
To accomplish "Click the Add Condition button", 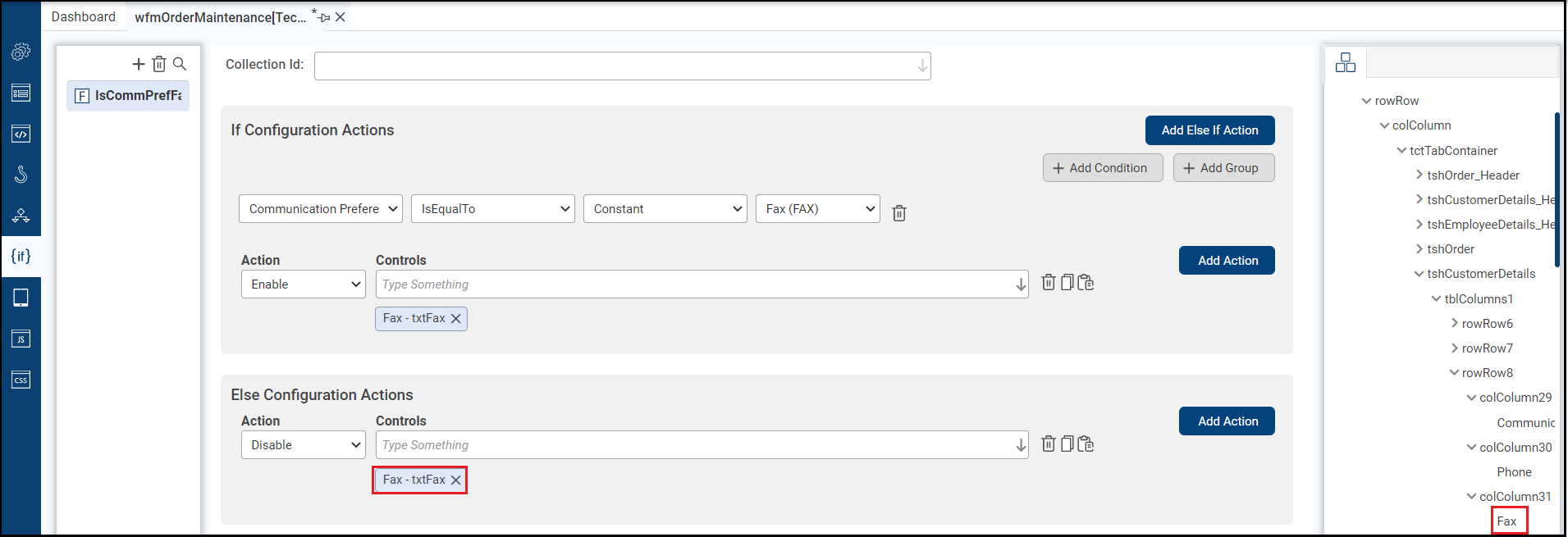I will (x=1102, y=168).
